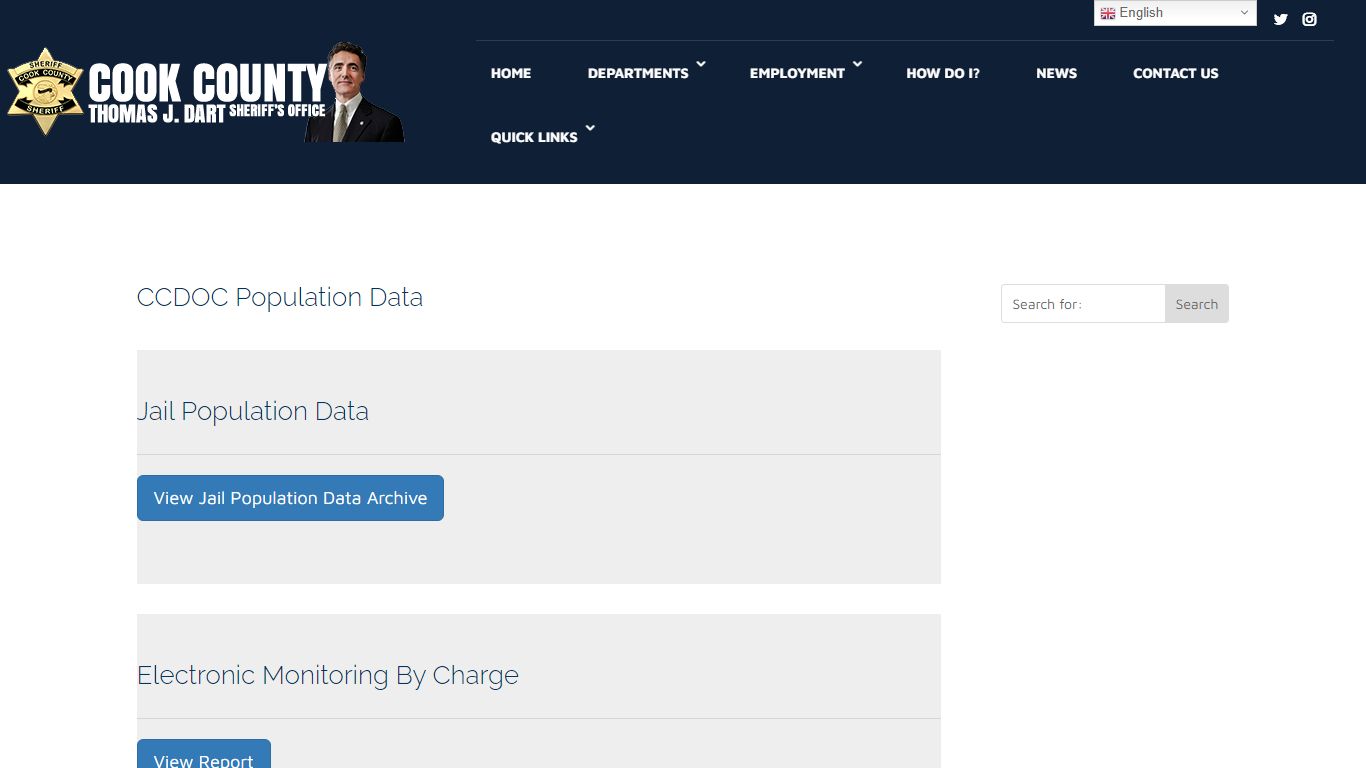Open the Sheriff's Instagram page icon
The width and height of the screenshot is (1366, 768).
coord(1309,19)
